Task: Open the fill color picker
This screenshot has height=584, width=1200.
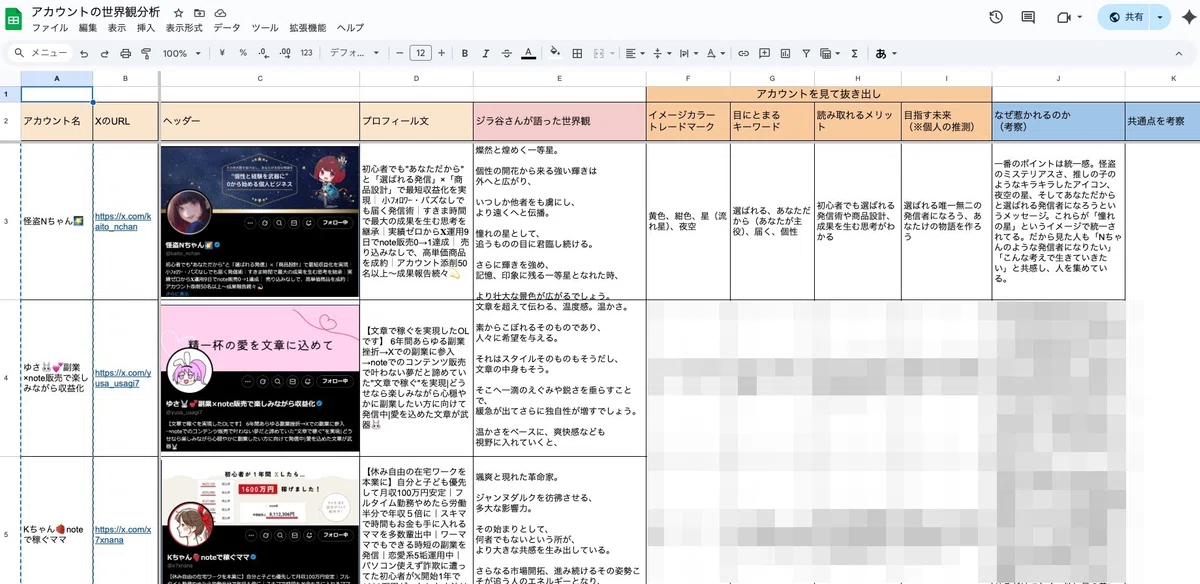Action: [555, 53]
